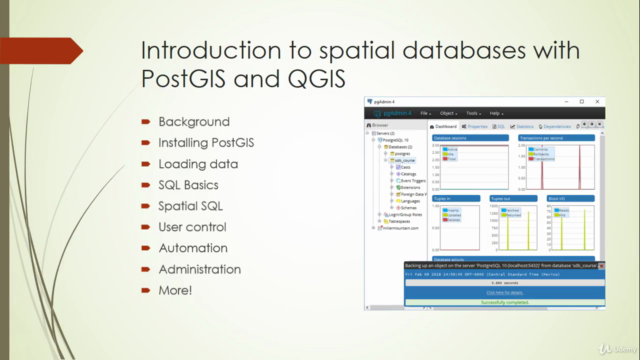Click the Inserts legend swatch
This screenshot has width=640, height=360.
point(445,210)
